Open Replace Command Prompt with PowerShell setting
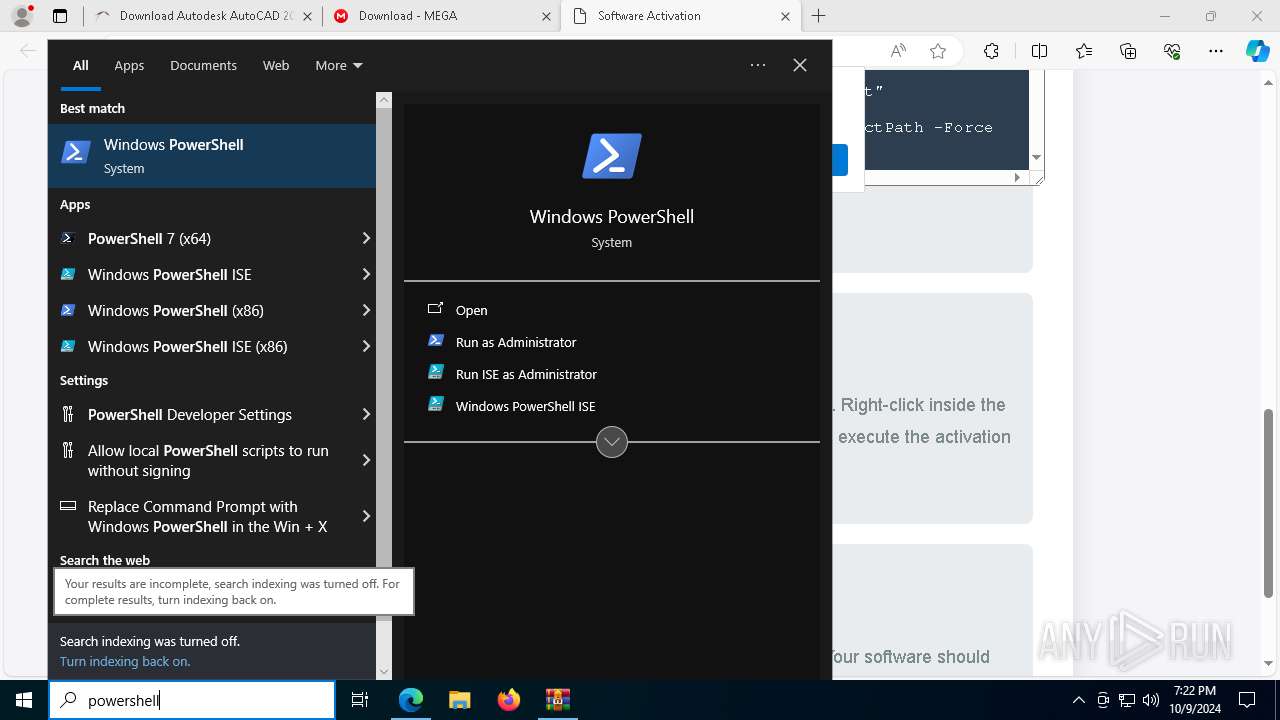Image resolution: width=1280 pixels, height=720 pixels. tap(202, 516)
